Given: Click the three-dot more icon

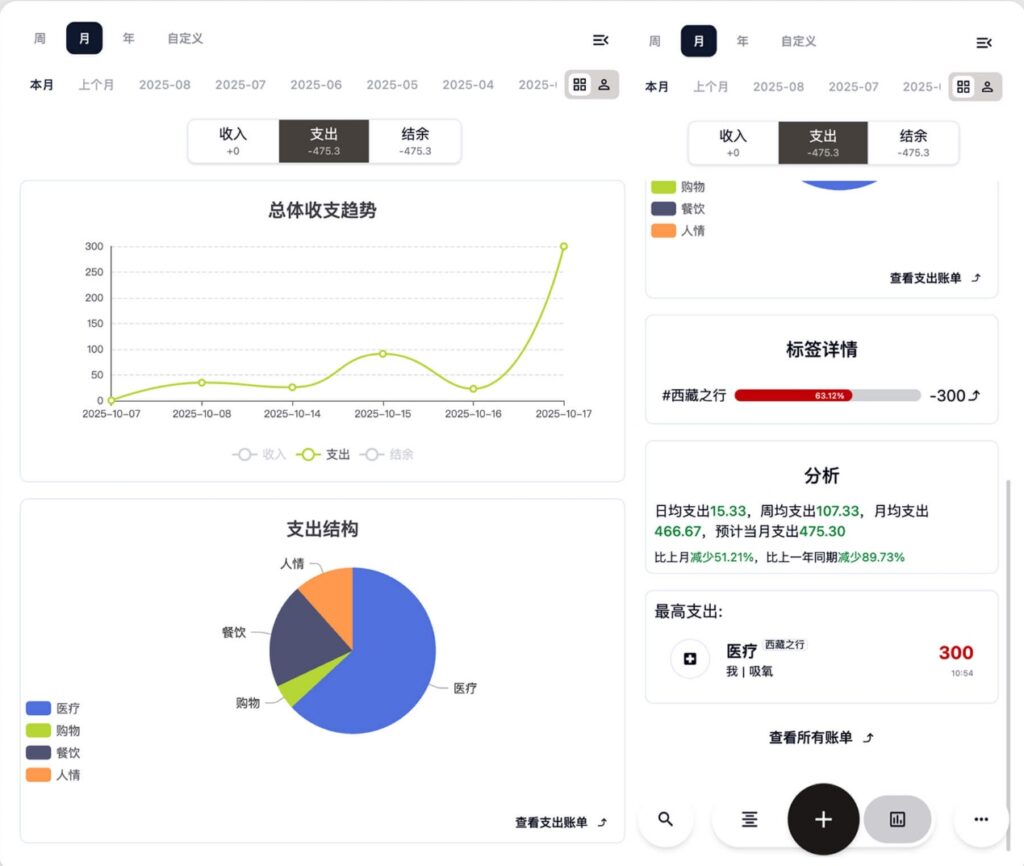Looking at the screenshot, I should pyautogui.click(x=981, y=819).
